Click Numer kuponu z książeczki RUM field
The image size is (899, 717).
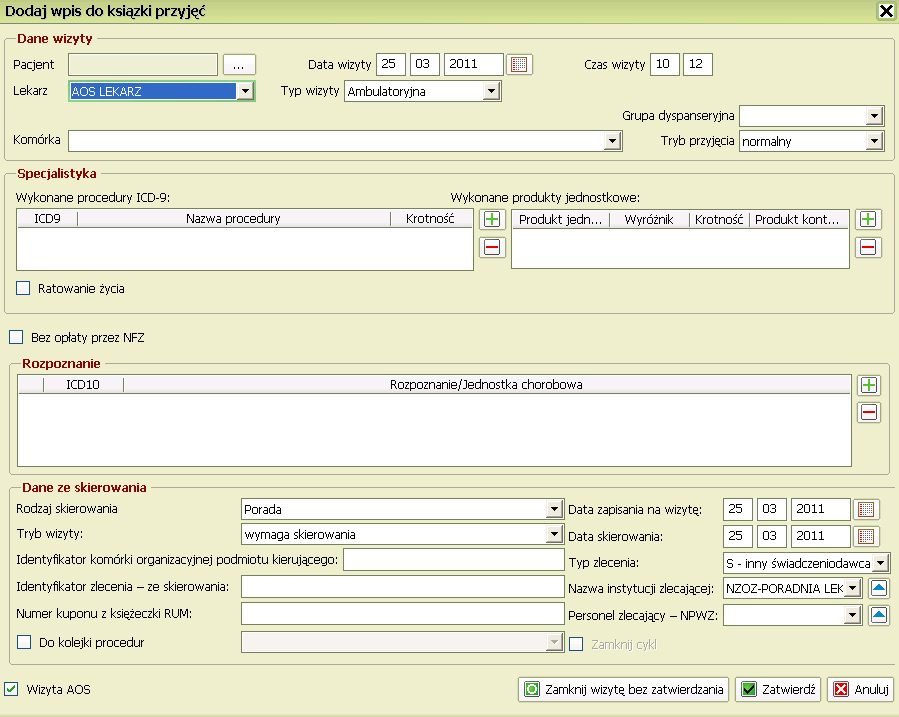[x=403, y=613]
